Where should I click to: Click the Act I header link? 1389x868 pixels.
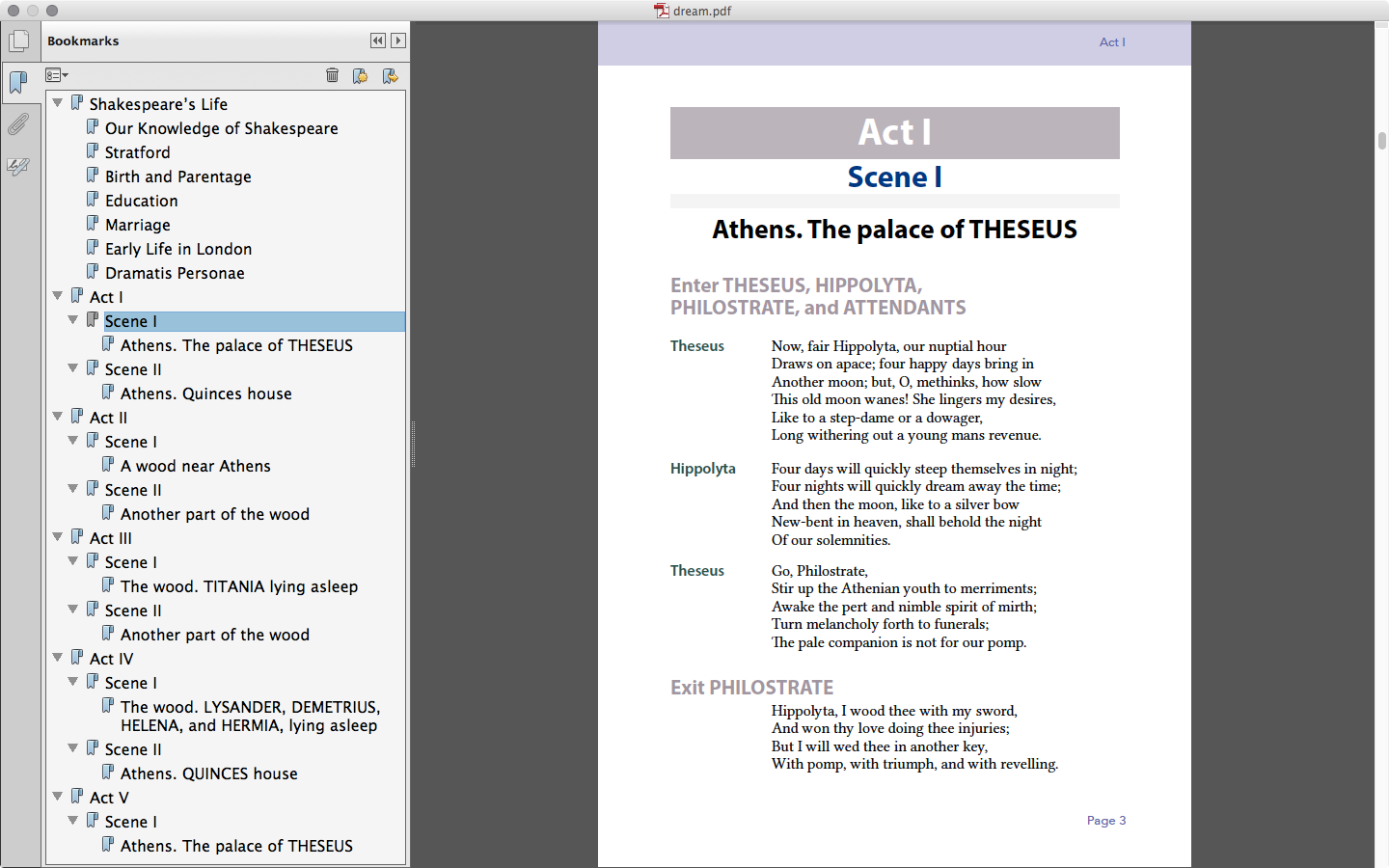(1112, 42)
